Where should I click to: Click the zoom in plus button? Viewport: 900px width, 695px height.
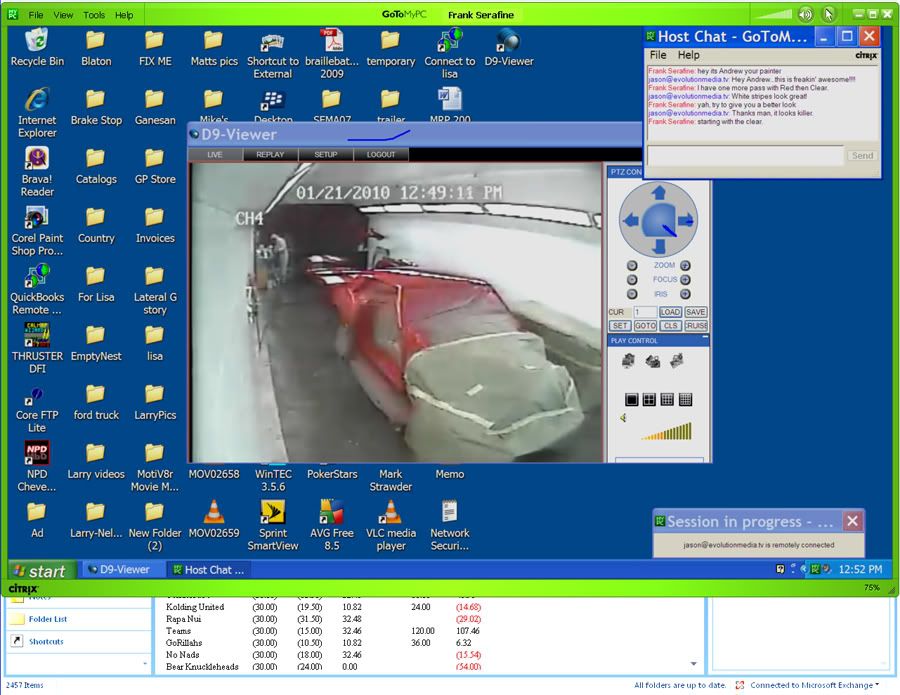tap(685, 265)
